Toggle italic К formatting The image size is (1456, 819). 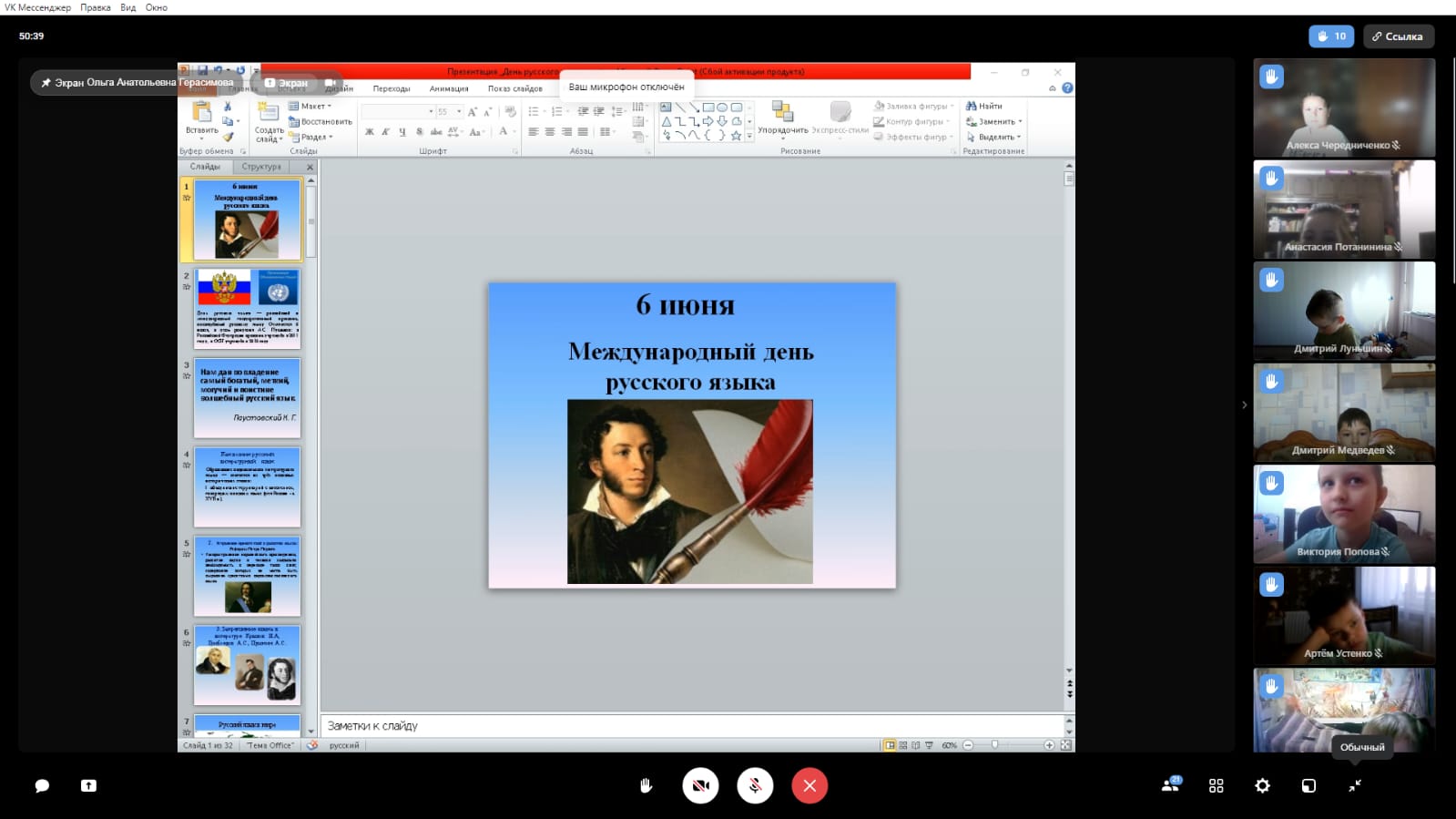[x=385, y=132]
